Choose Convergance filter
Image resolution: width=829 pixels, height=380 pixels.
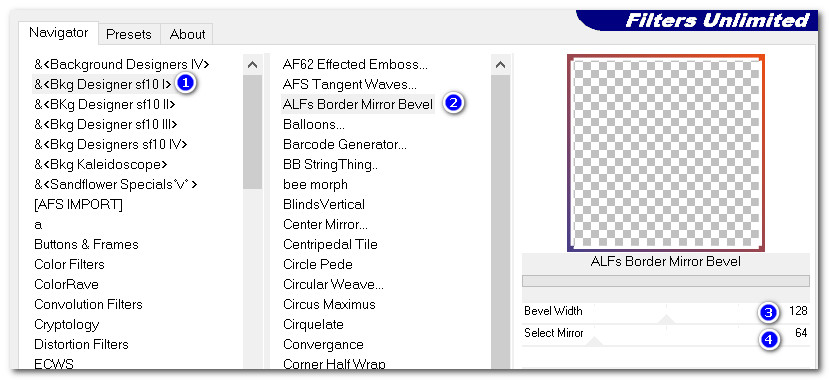pyautogui.click(x=323, y=345)
